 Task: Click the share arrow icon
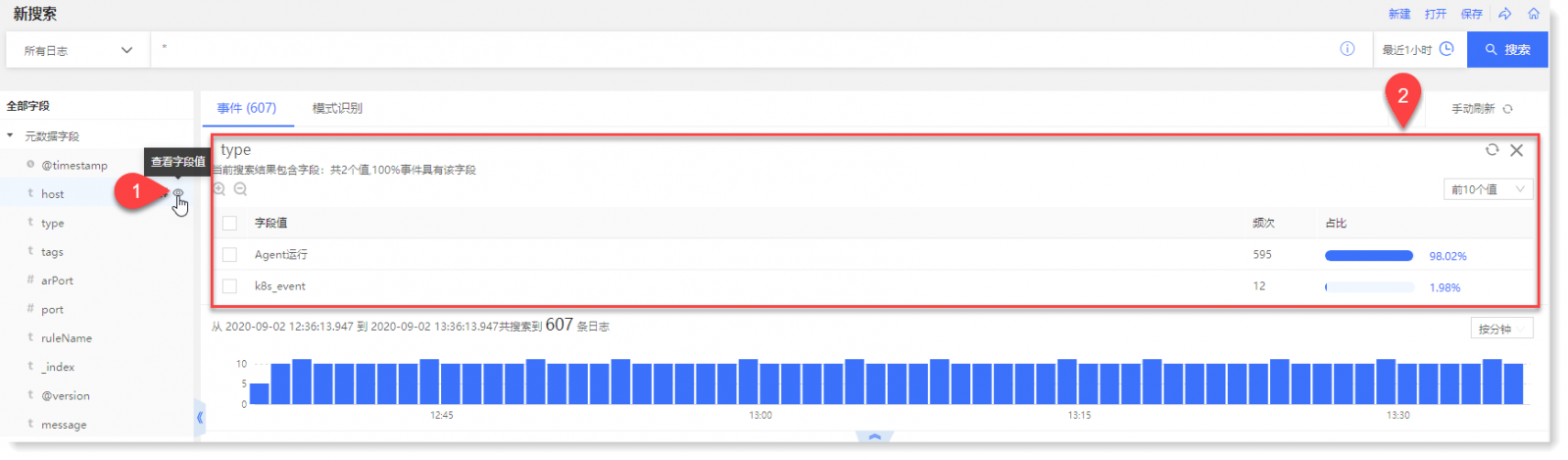point(1504,14)
